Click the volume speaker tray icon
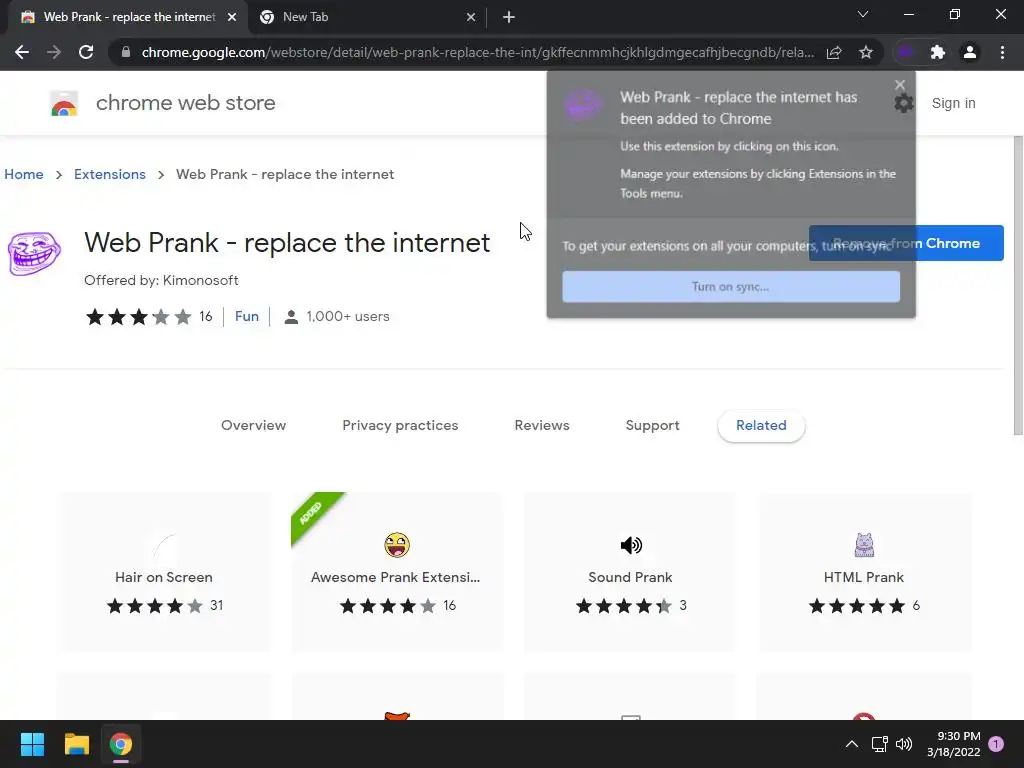Image resolution: width=1024 pixels, height=768 pixels. pyautogui.click(x=904, y=744)
